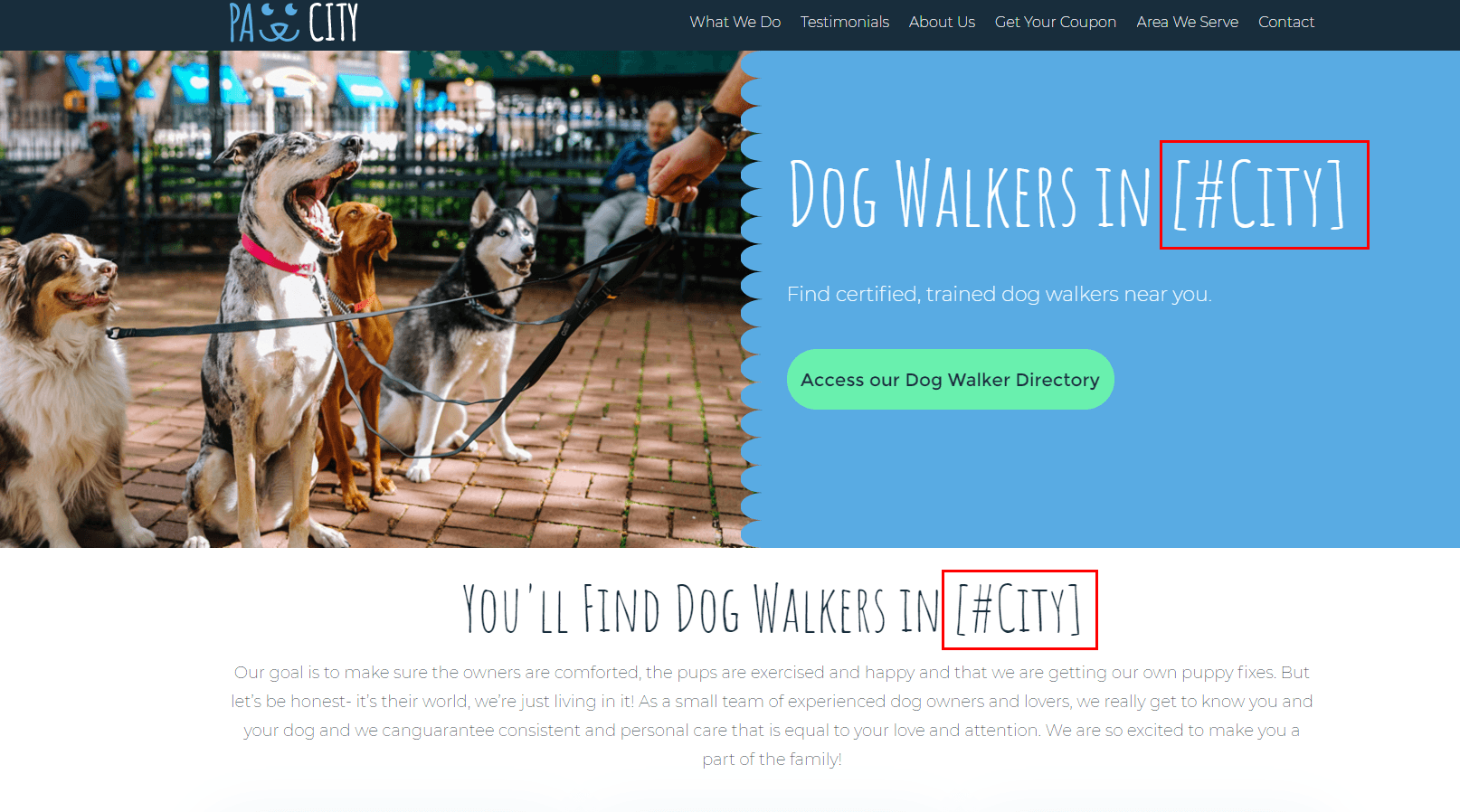Select Get Your Coupon in navigation
Screen dimensions: 1460x812
click(1055, 22)
